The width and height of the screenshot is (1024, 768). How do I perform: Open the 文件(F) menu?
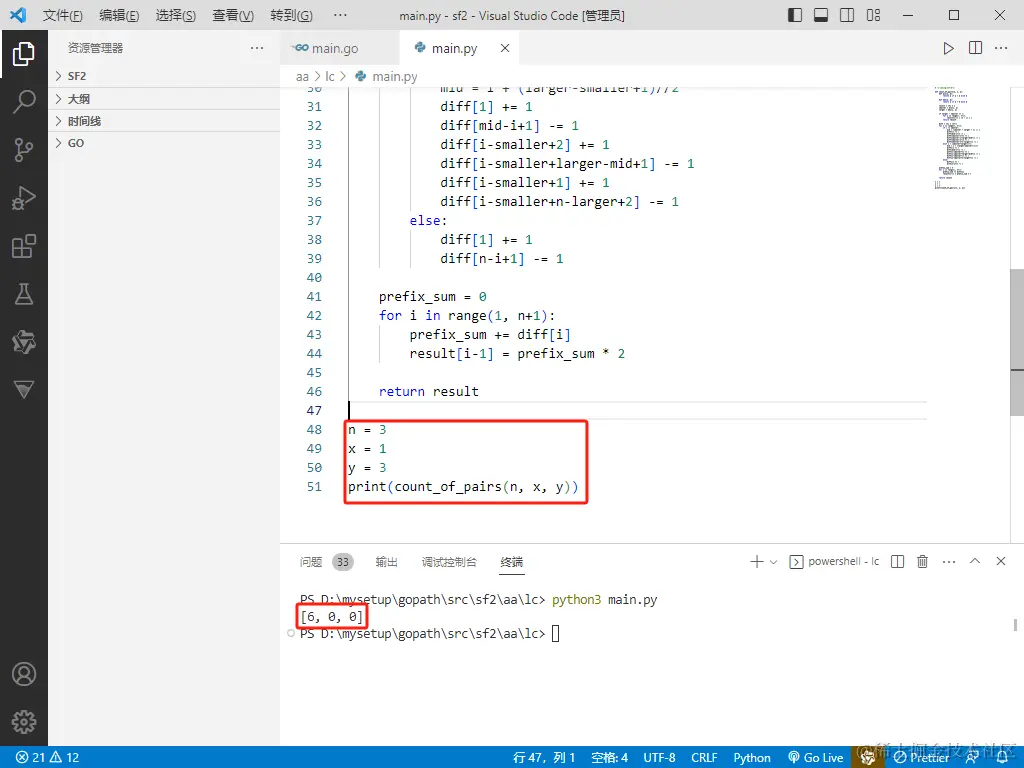63,15
